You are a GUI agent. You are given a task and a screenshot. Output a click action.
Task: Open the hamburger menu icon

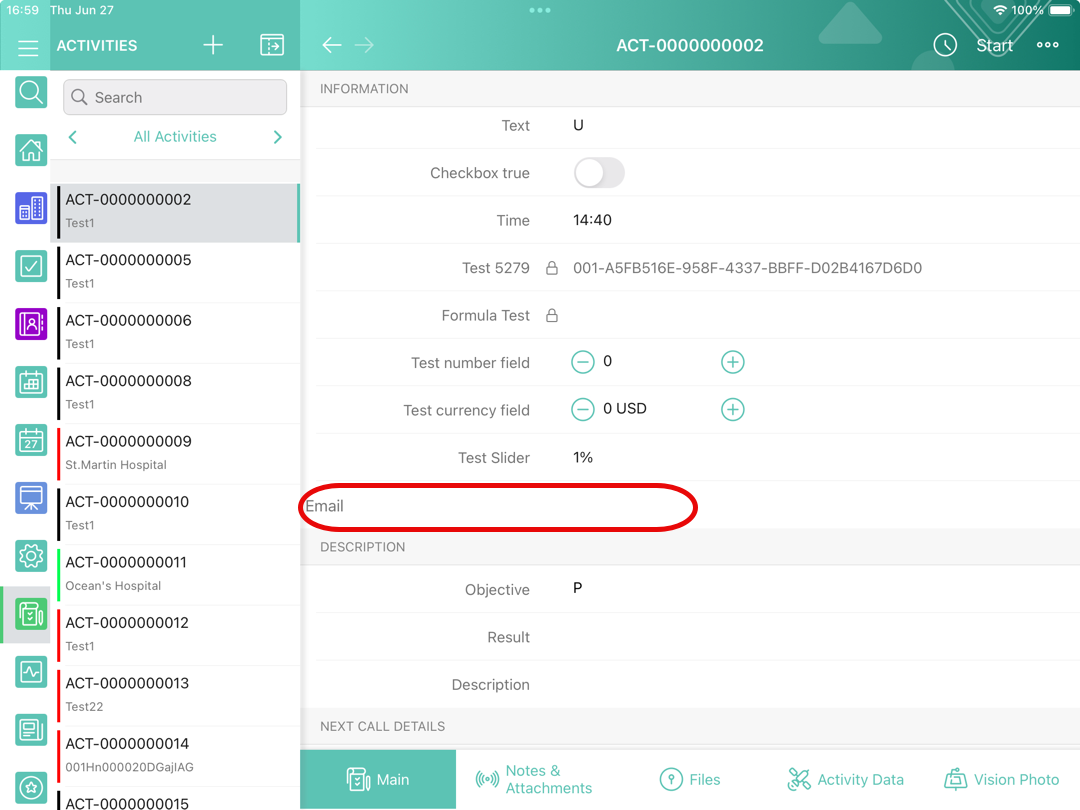coord(28,47)
